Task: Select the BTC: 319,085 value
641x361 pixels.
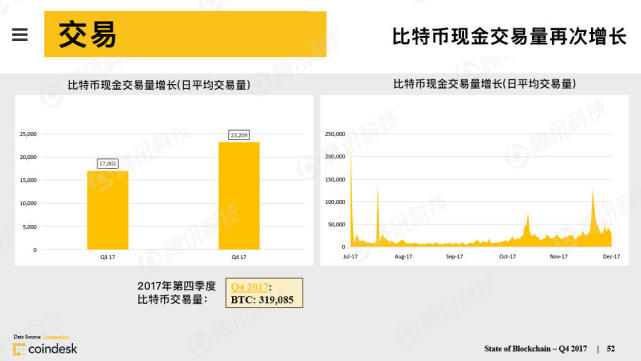Action: pyautogui.click(x=262, y=300)
